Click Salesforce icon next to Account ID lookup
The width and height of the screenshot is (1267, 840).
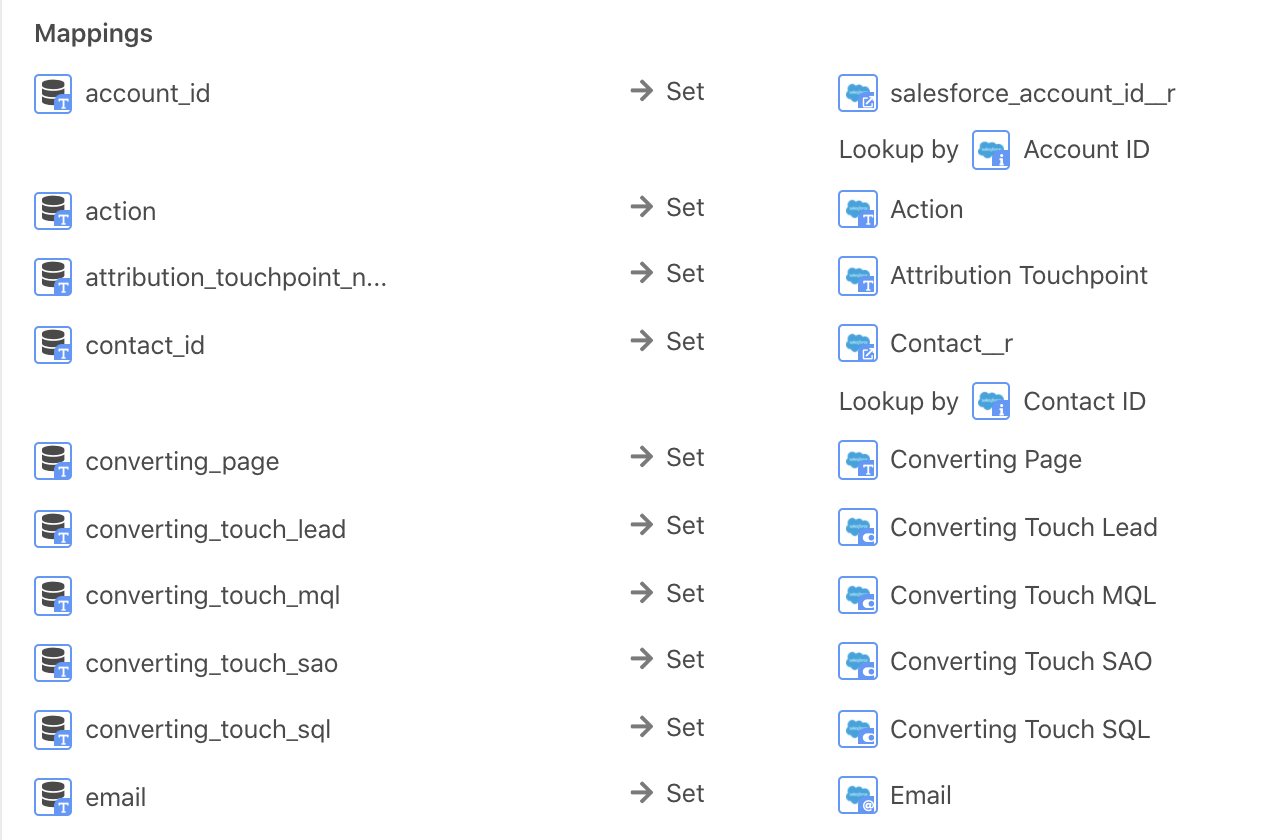991,150
